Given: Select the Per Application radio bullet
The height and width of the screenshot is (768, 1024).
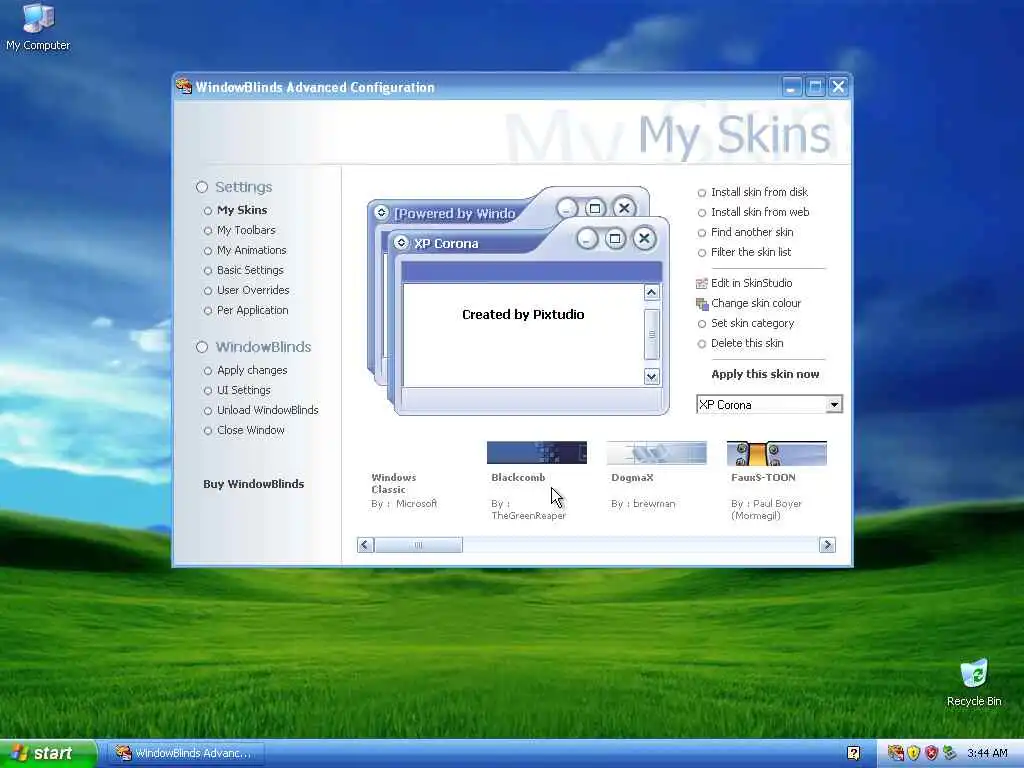Looking at the screenshot, I should click(208, 312).
